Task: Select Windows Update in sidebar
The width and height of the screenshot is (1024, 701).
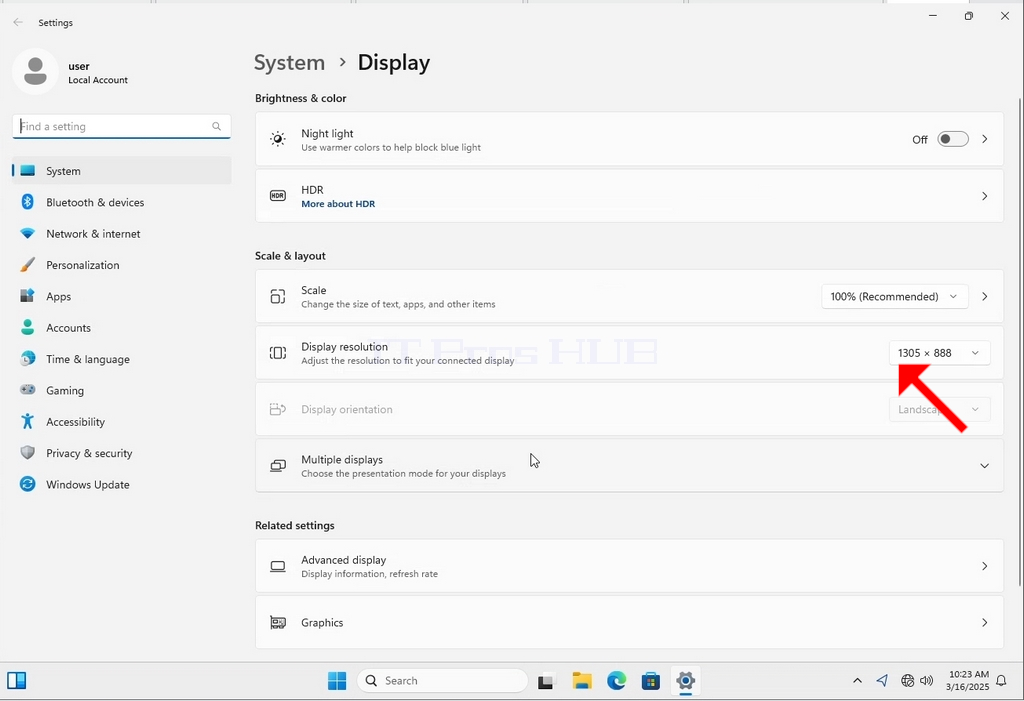Action: click(121, 484)
